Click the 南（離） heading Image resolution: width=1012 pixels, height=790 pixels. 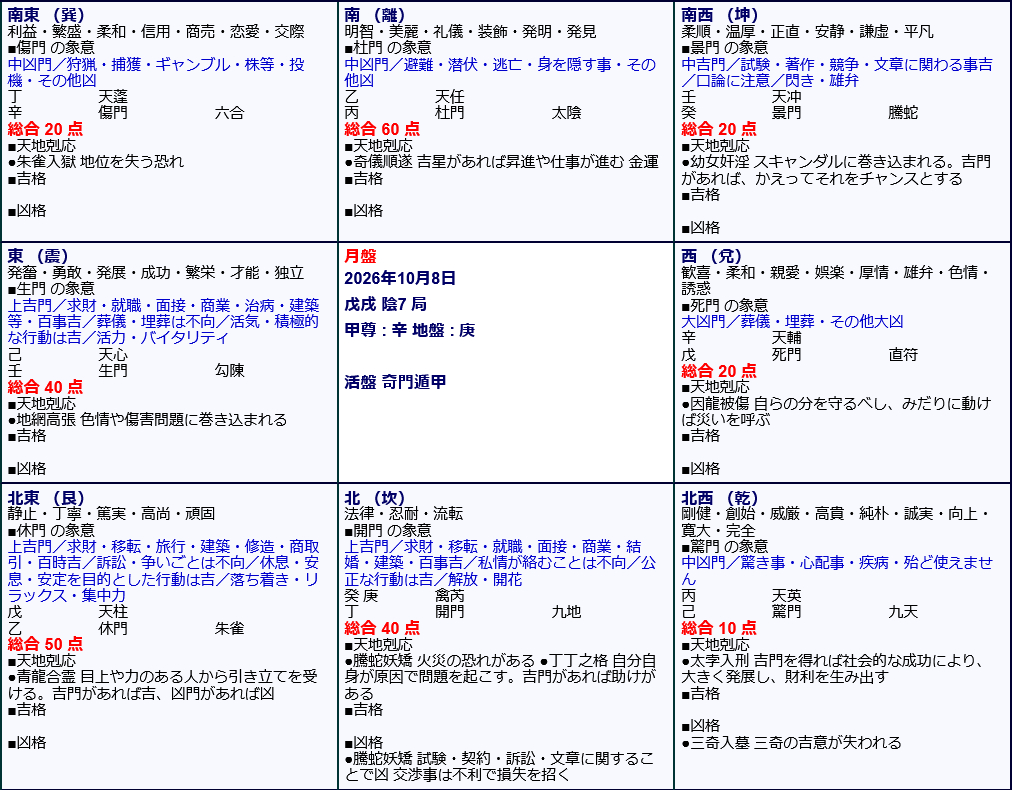click(x=375, y=15)
